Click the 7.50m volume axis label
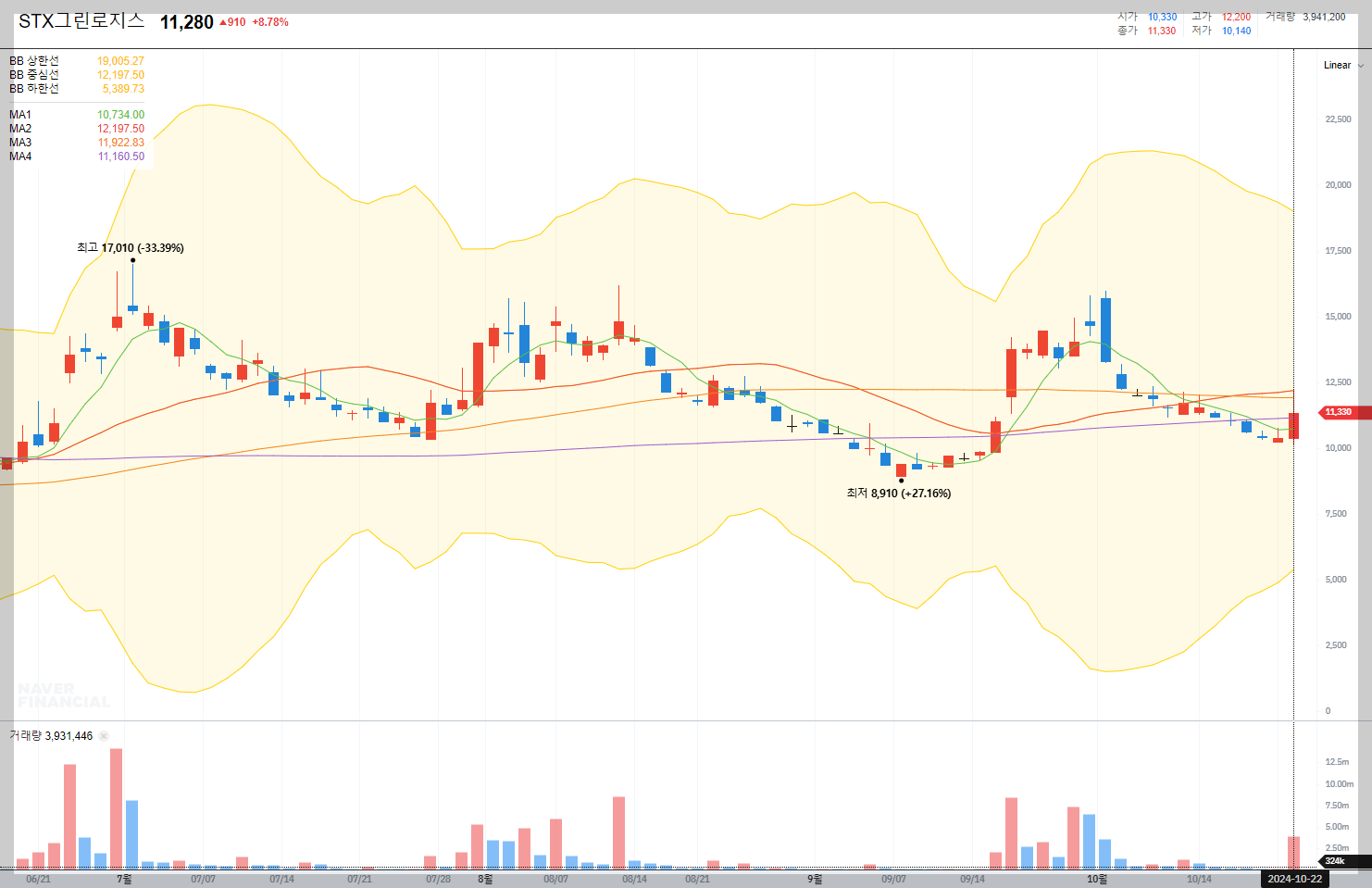1372x888 pixels. pyautogui.click(x=1337, y=806)
